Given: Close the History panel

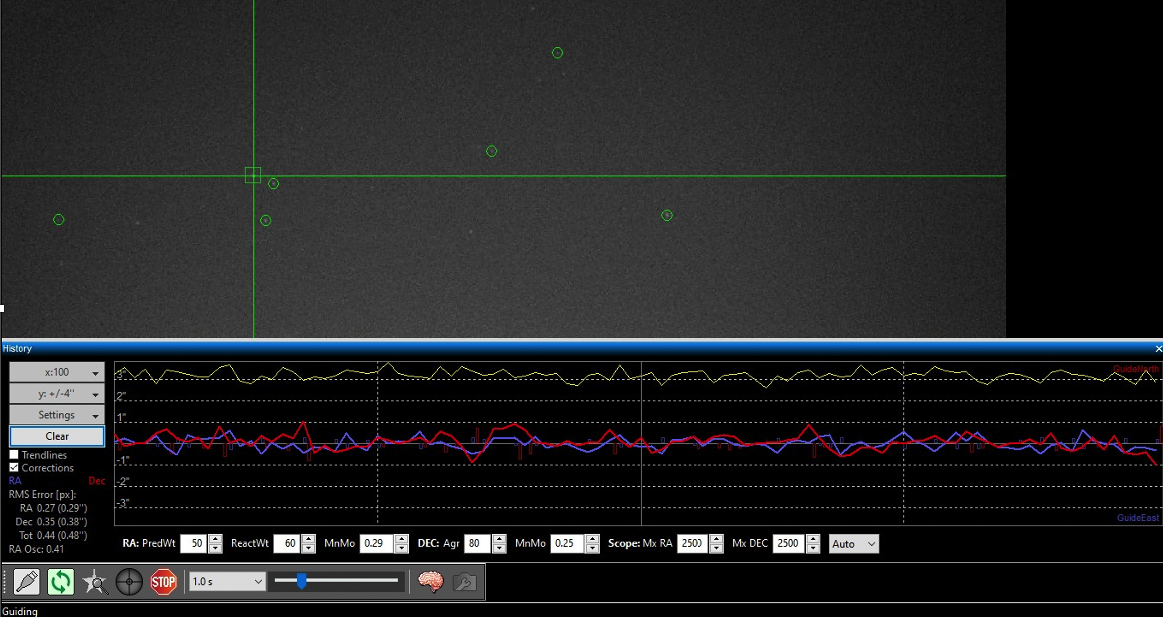Looking at the screenshot, I should tap(1158, 349).
